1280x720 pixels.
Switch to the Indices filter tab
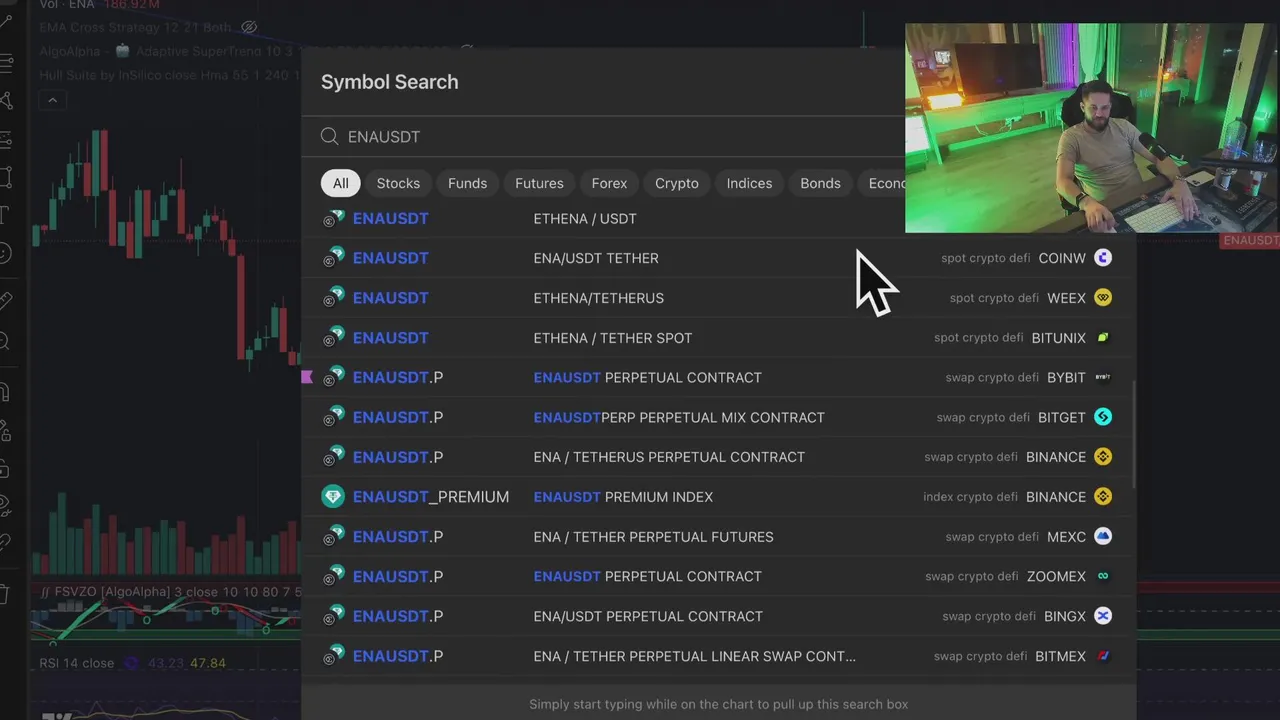point(749,183)
